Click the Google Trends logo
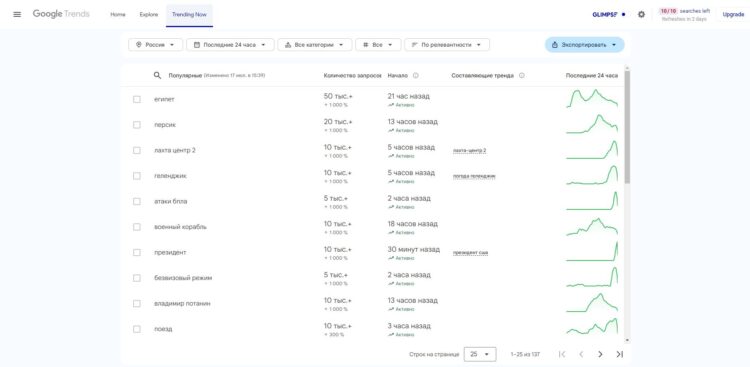The image size is (750, 367). [61, 14]
